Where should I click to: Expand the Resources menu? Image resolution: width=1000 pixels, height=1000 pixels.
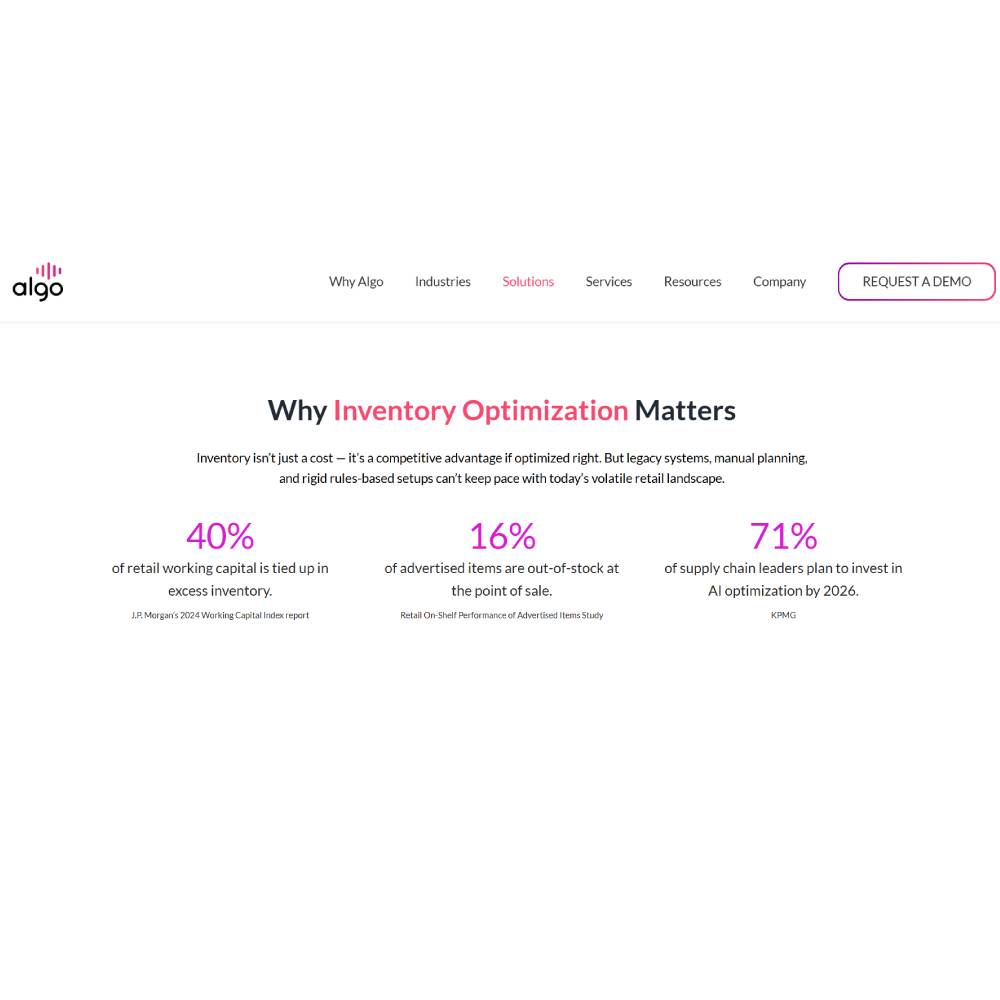[x=692, y=281]
